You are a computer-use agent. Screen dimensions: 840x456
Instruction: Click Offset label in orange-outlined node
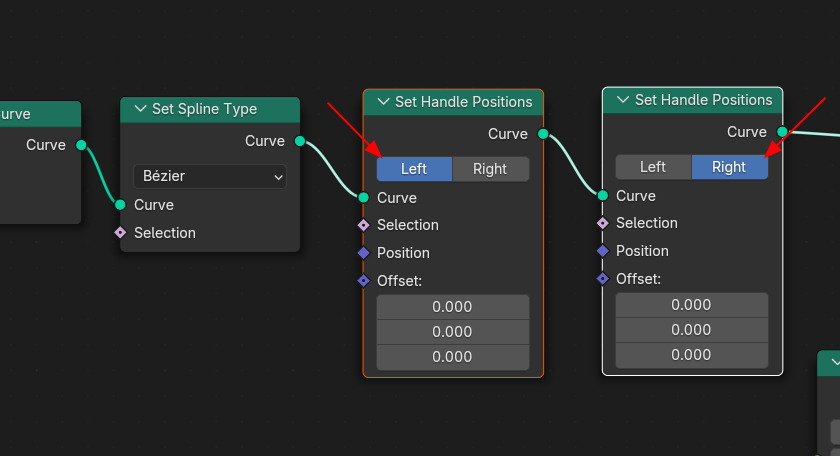(x=400, y=281)
